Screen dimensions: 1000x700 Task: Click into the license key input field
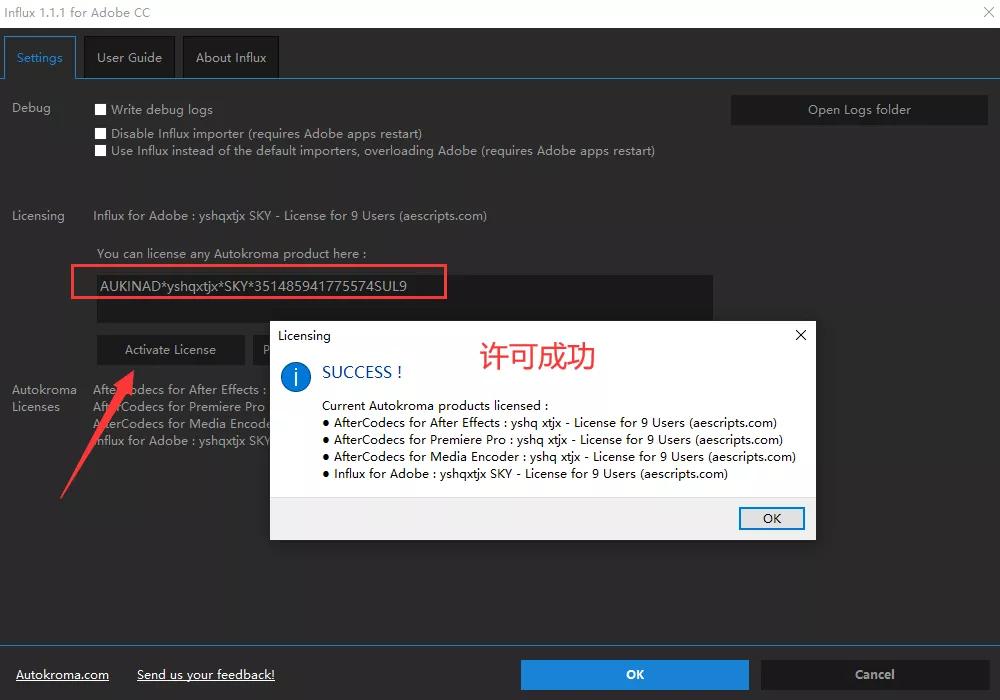point(404,298)
